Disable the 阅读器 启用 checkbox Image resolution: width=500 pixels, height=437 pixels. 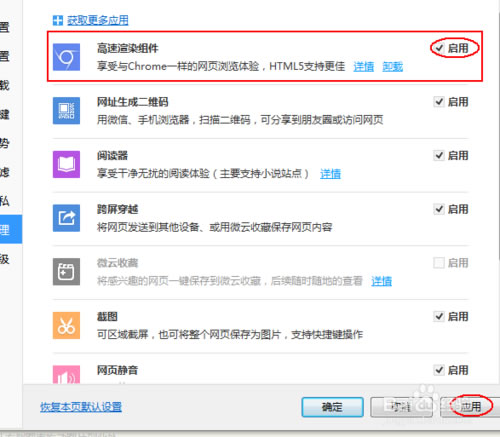439,155
